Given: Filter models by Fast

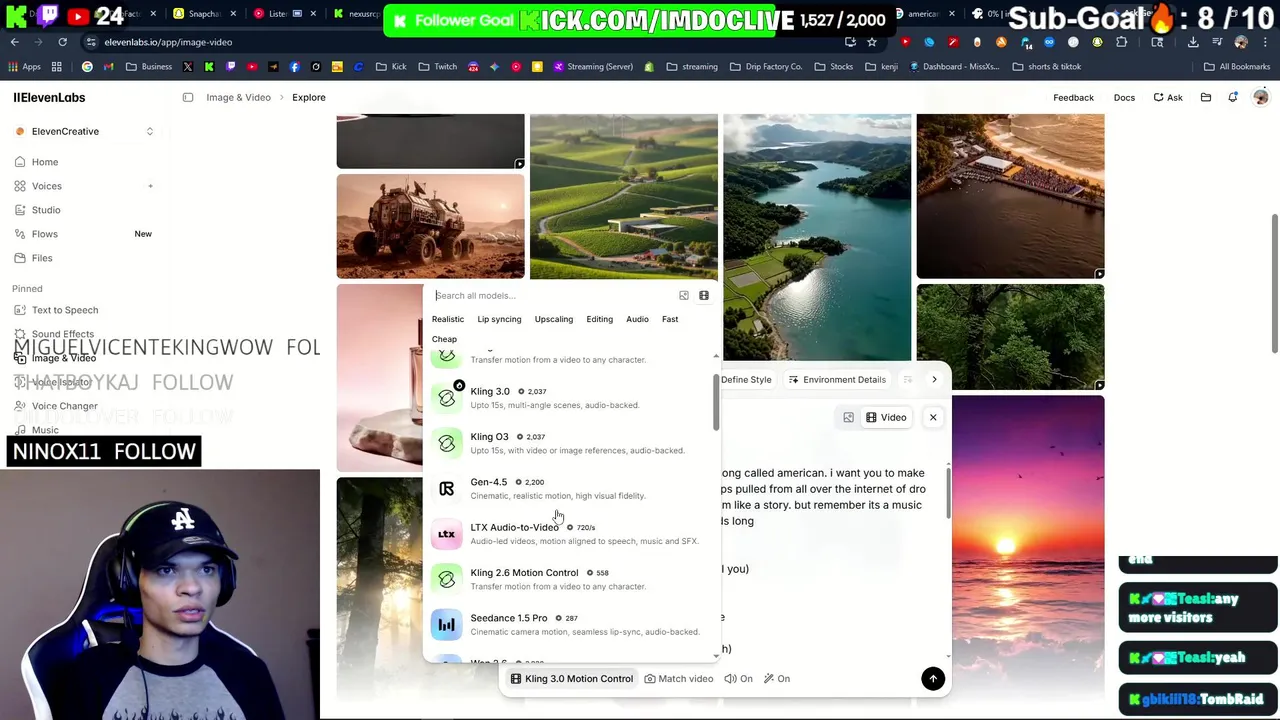Looking at the screenshot, I should click(x=670, y=319).
